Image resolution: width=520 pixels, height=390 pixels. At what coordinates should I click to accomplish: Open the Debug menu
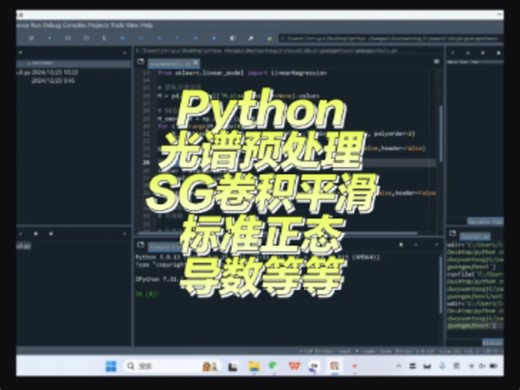click(52, 25)
